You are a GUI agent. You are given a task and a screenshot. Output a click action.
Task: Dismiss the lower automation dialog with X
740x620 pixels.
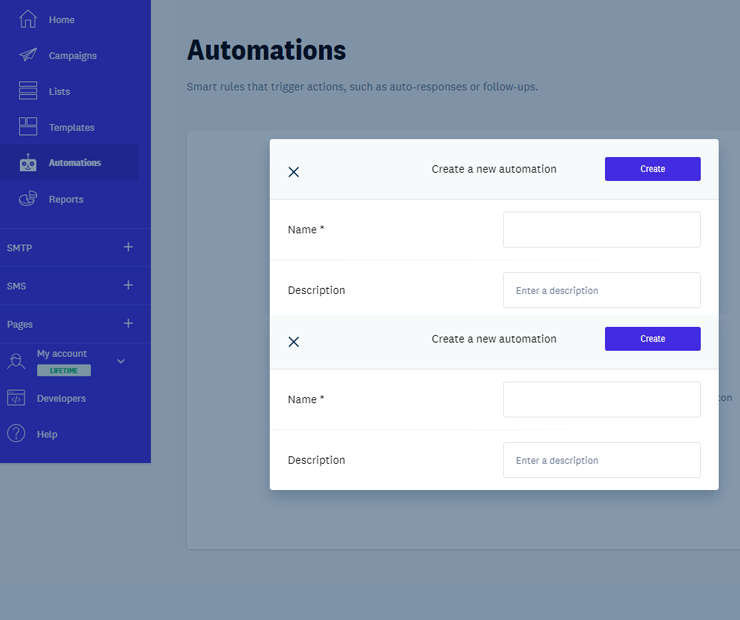tap(294, 342)
